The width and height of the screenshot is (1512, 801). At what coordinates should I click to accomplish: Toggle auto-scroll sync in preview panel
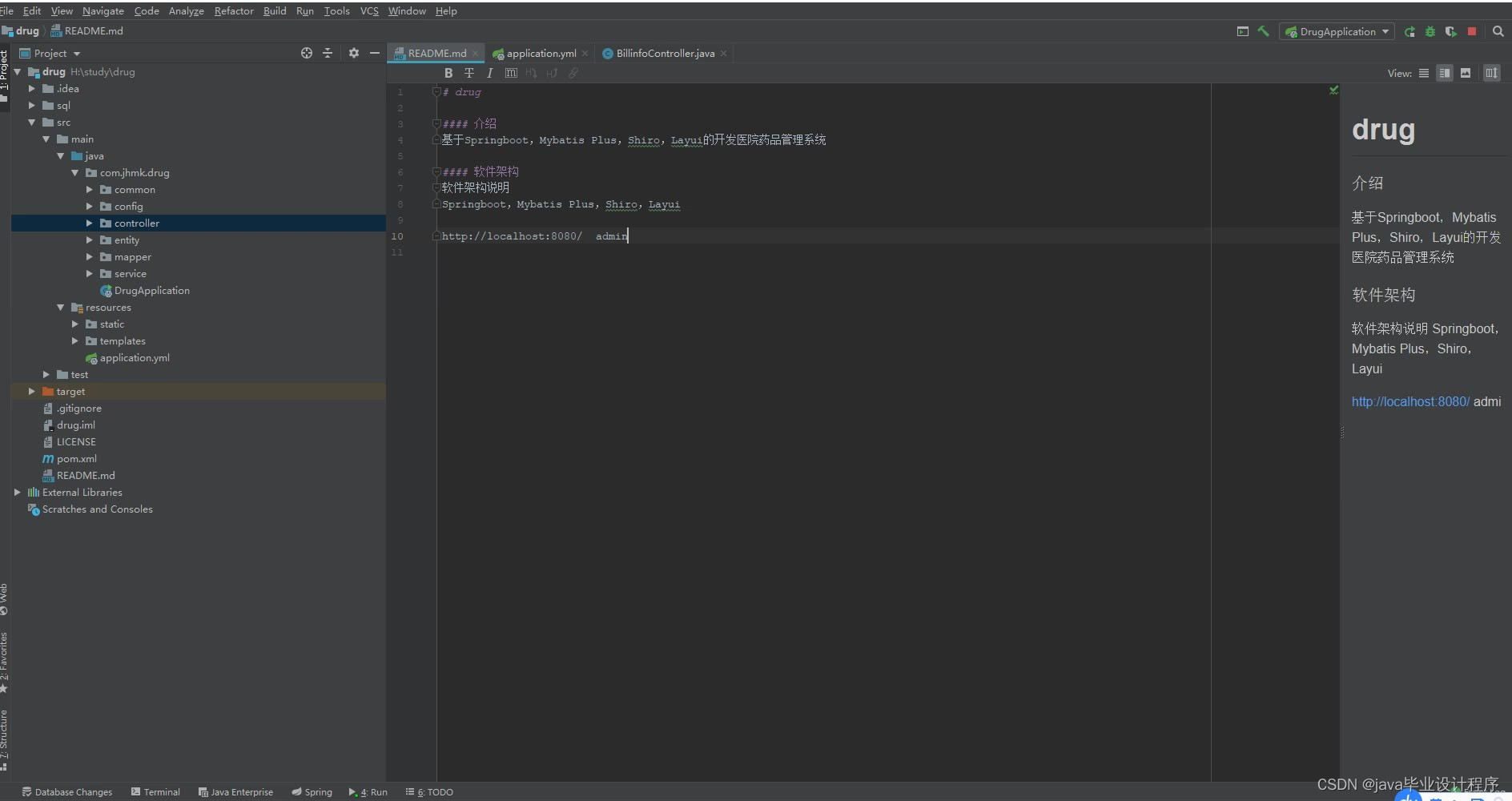coord(1491,73)
